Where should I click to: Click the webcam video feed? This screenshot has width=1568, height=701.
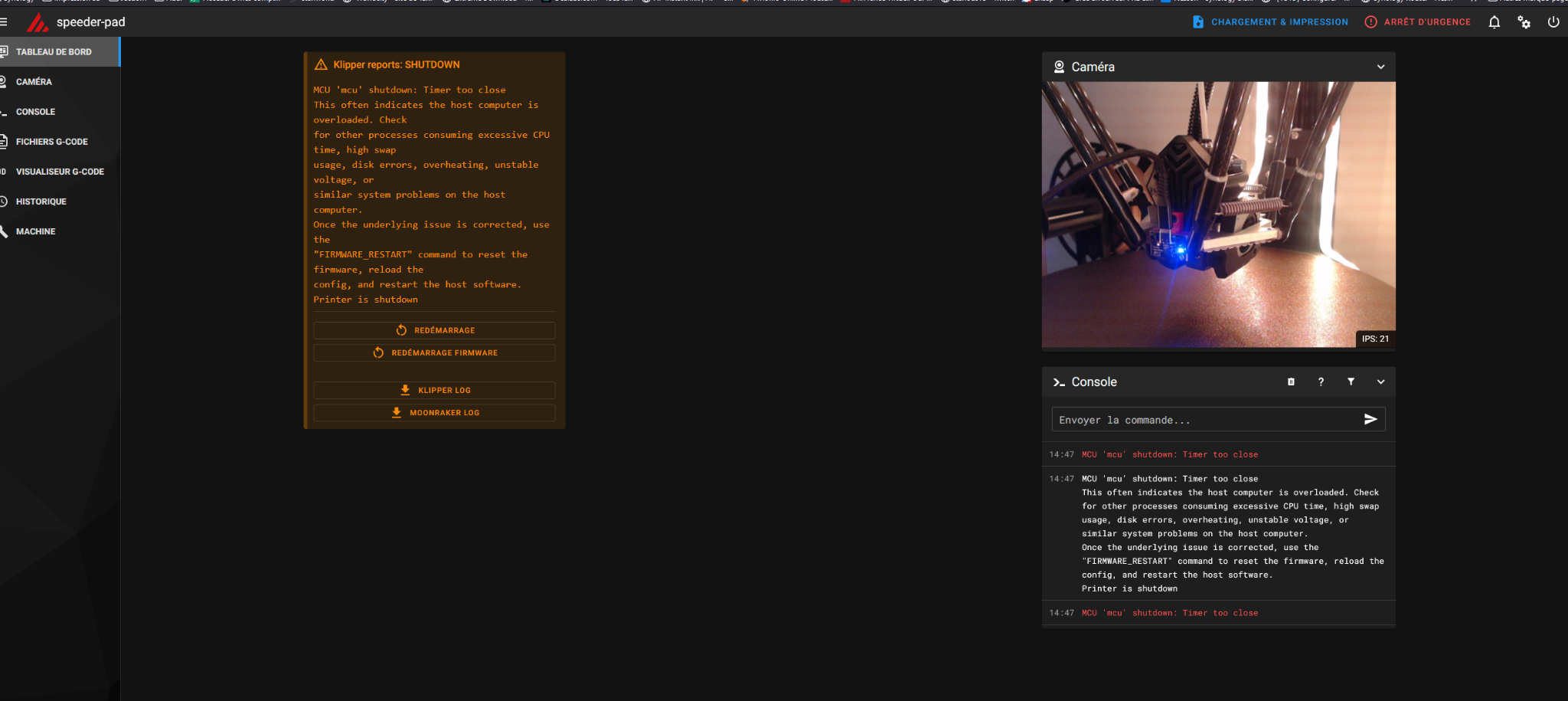(1218, 215)
